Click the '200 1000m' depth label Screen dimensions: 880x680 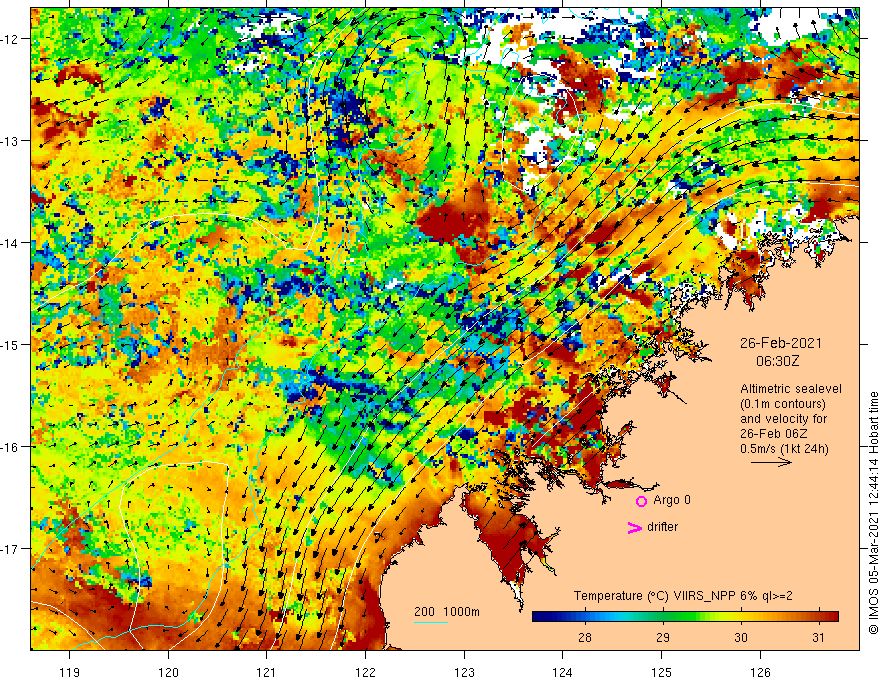[447, 612]
